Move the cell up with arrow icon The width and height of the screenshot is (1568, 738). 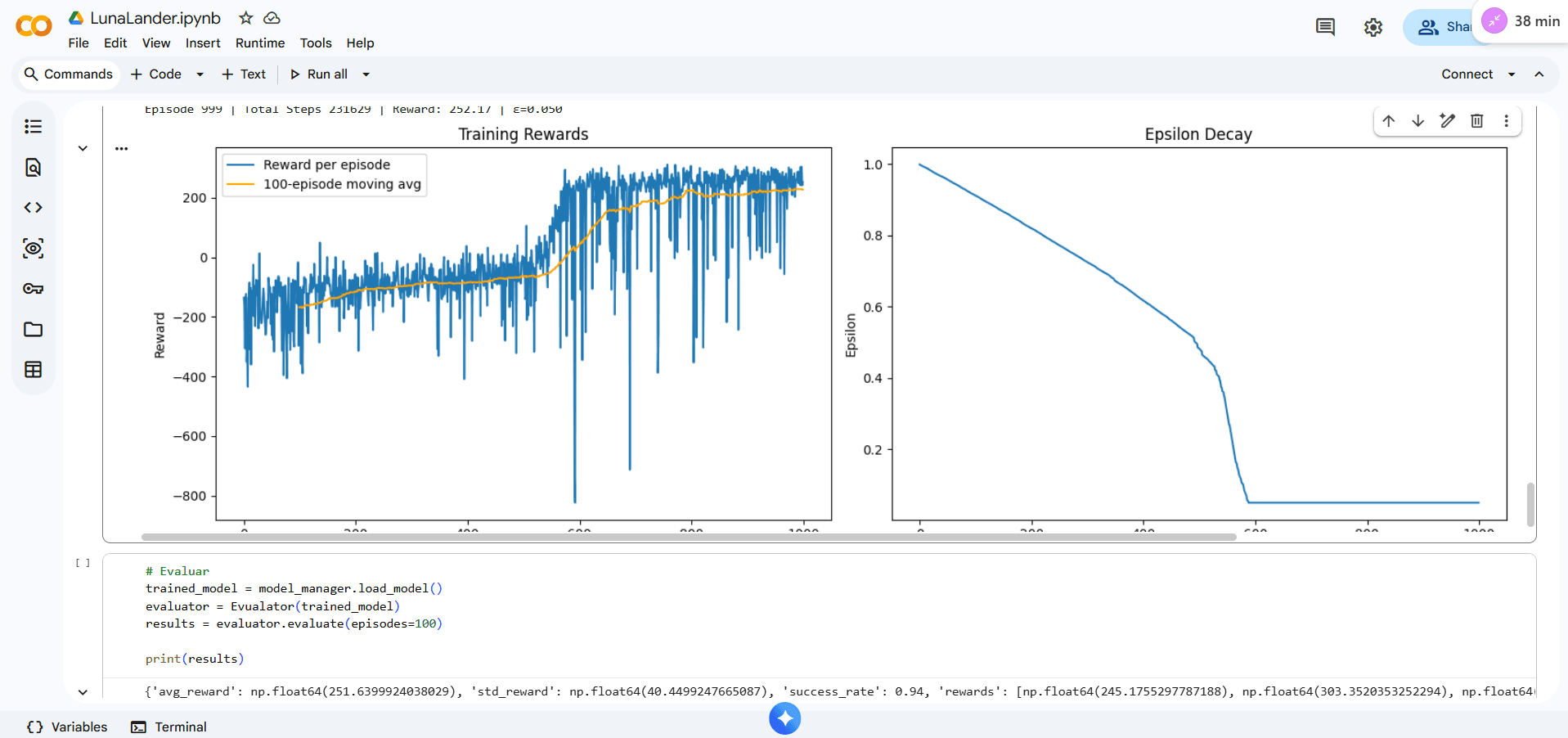coord(1389,121)
